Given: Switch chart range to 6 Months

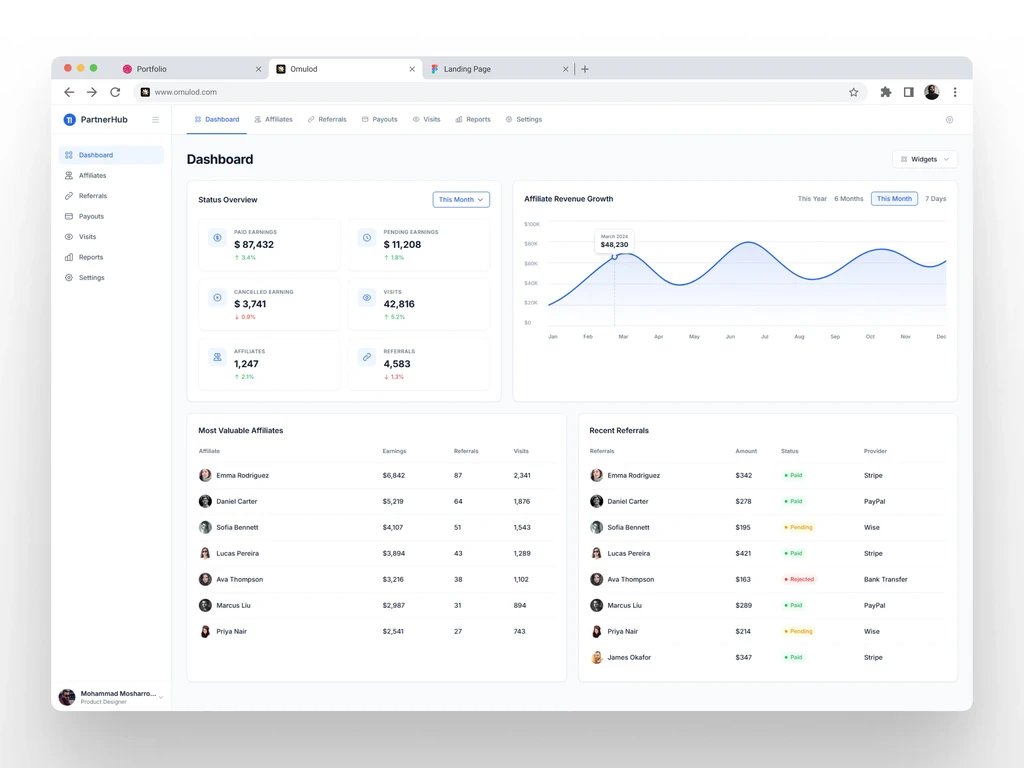Looking at the screenshot, I should click(x=848, y=199).
